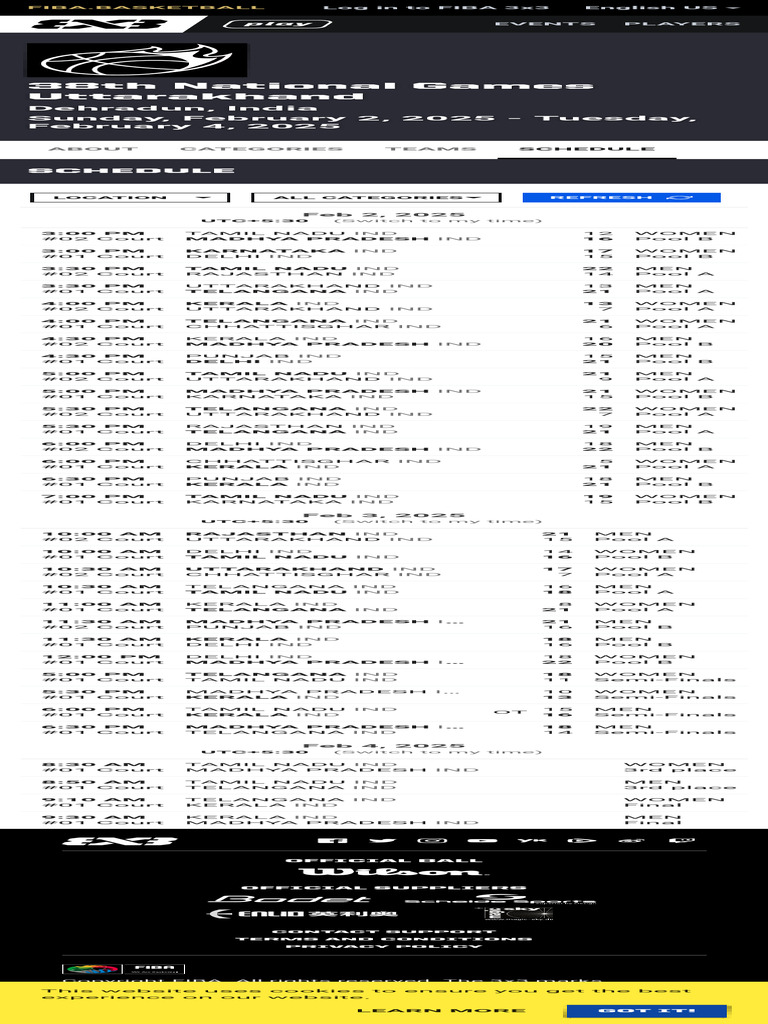This screenshot has height=1024, width=768.
Task: Open the 6:00 PM Chhattisgarh vs Kerala game
Action: tap(384, 464)
